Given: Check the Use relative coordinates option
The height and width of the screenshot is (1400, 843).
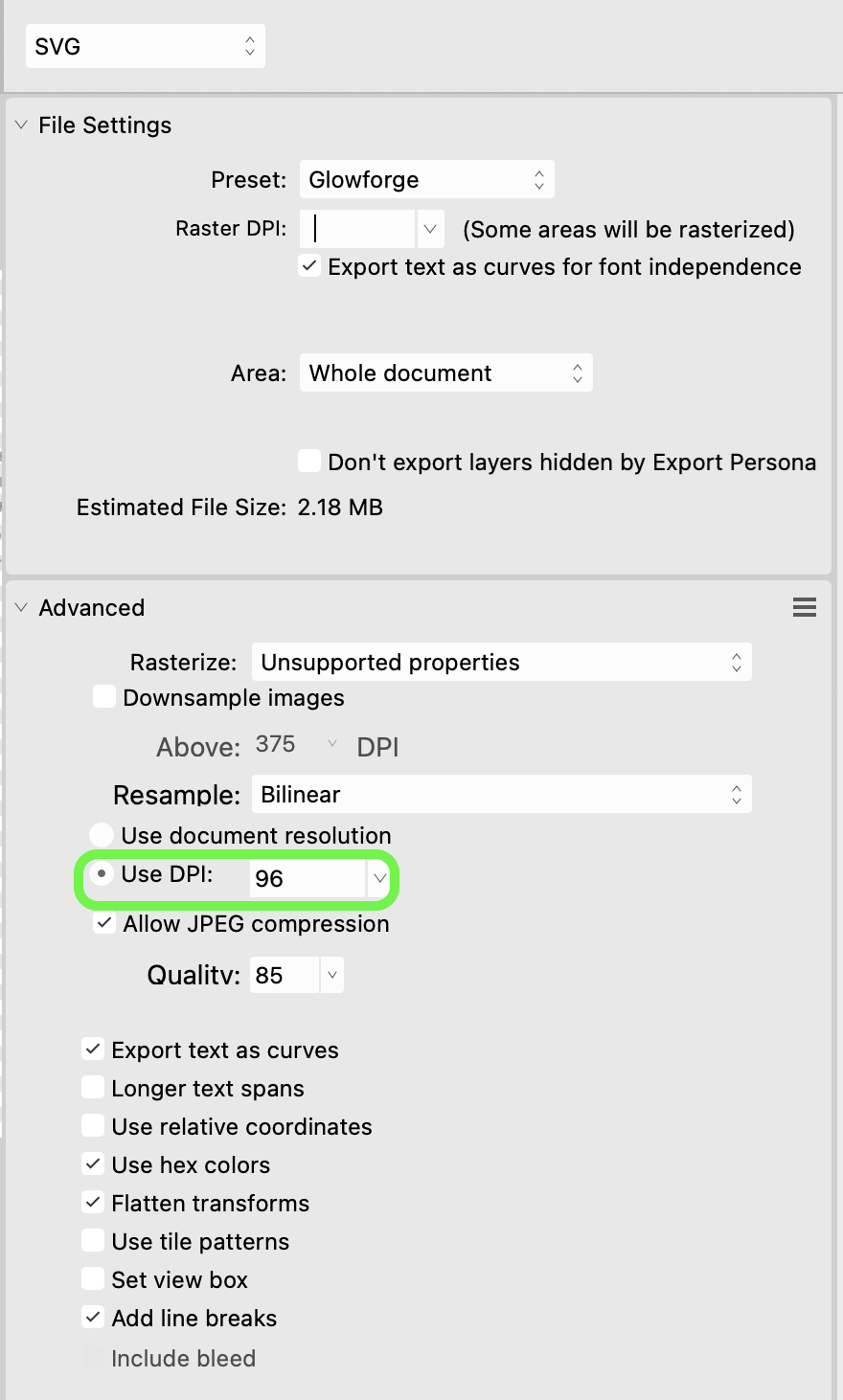Looking at the screenshot, I should (x=93, y=1126).
